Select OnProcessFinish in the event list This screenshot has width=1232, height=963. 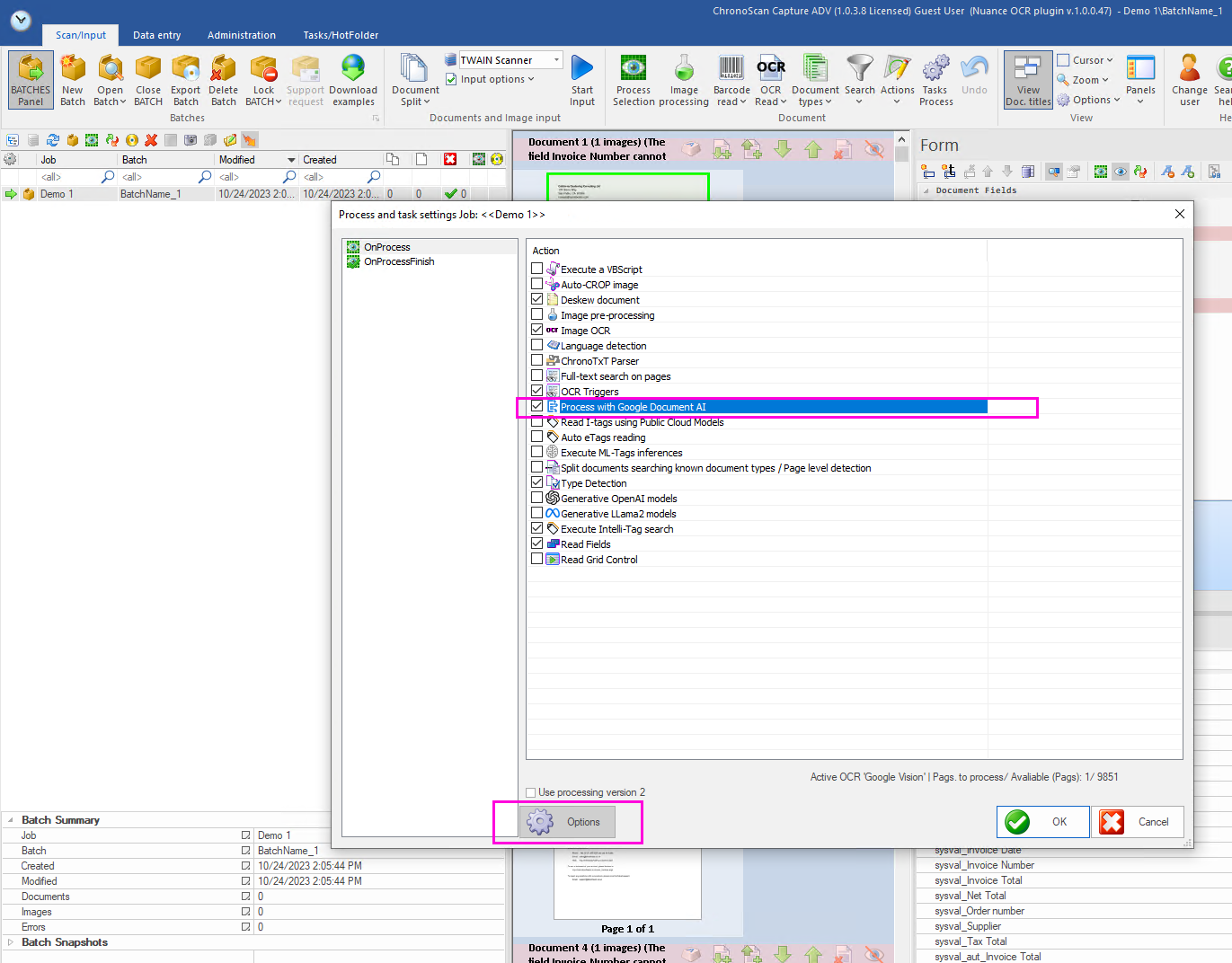tap(399, 261)
